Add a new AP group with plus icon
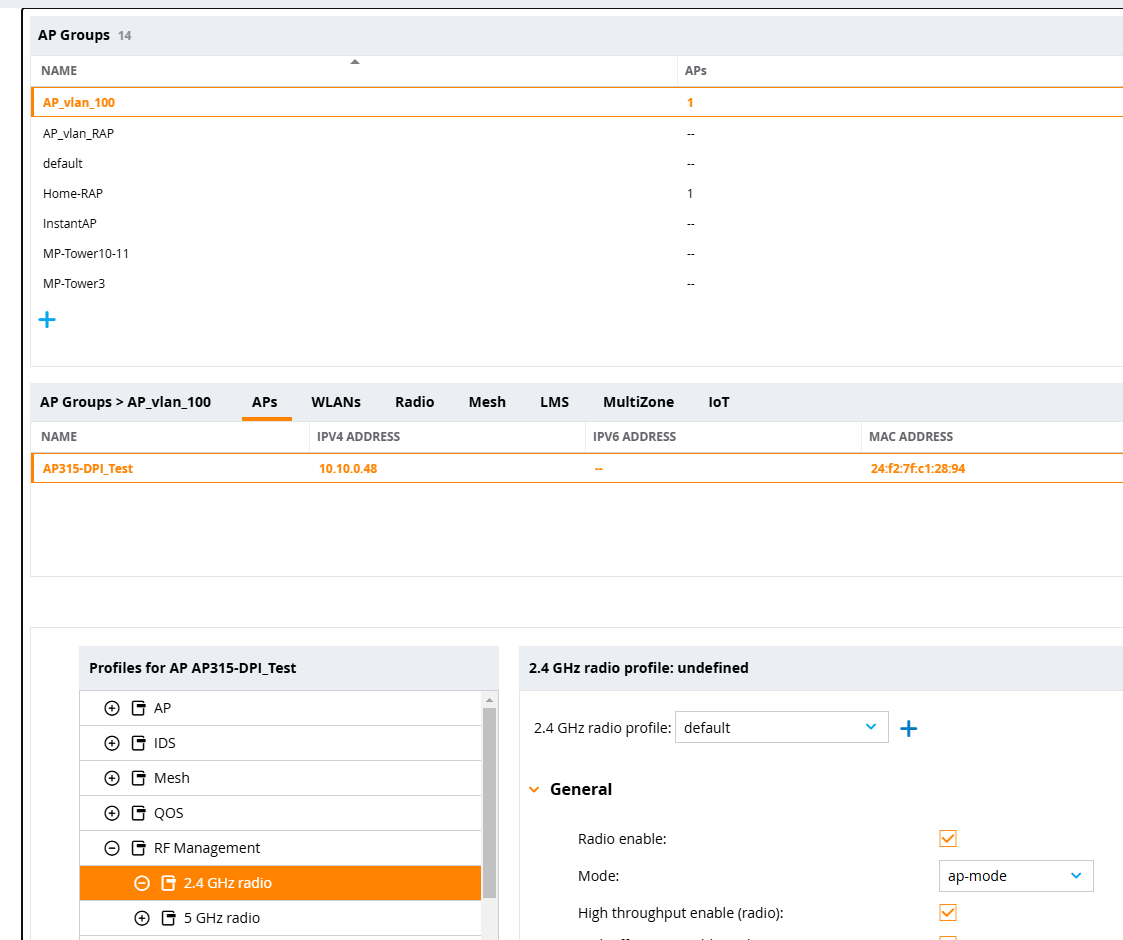 coord(47,320)
